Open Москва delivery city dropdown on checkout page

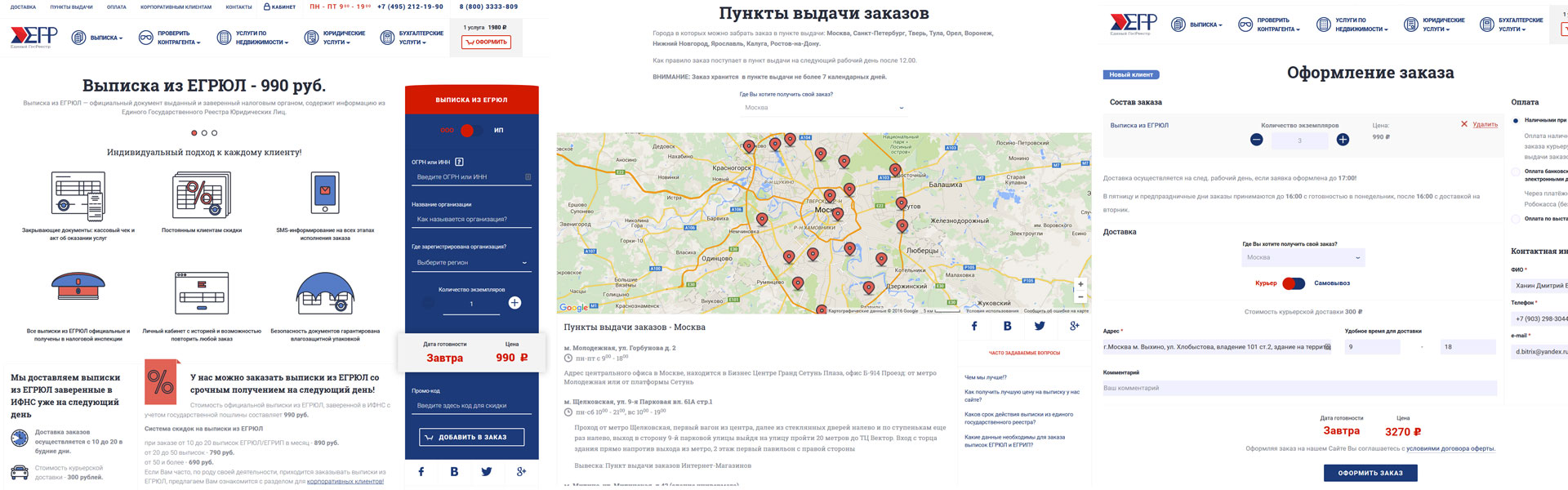(x=1303, y=257)
